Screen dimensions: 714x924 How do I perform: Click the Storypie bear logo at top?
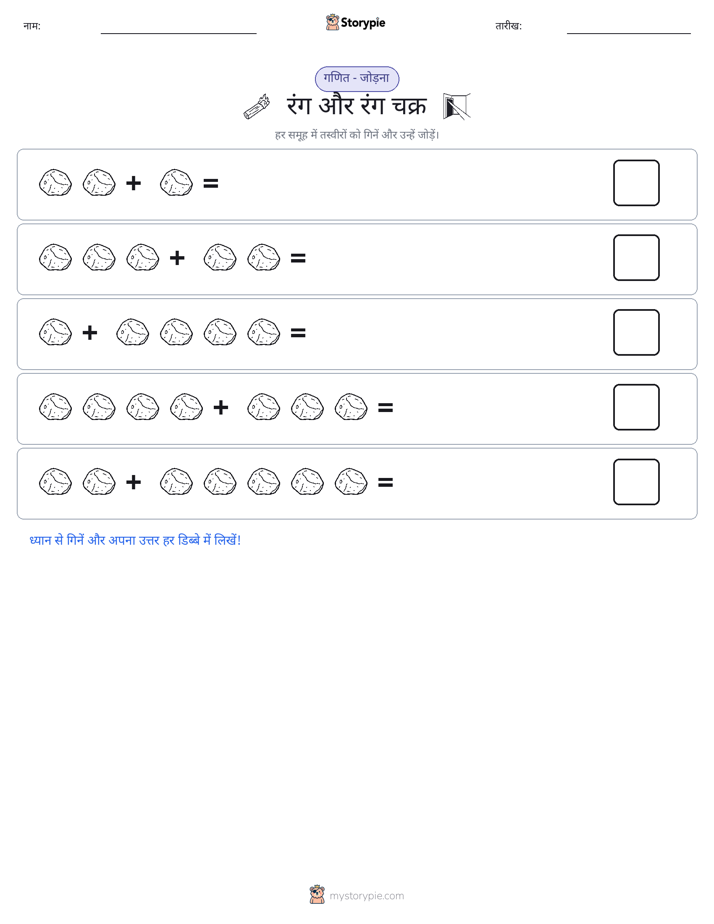332,22
